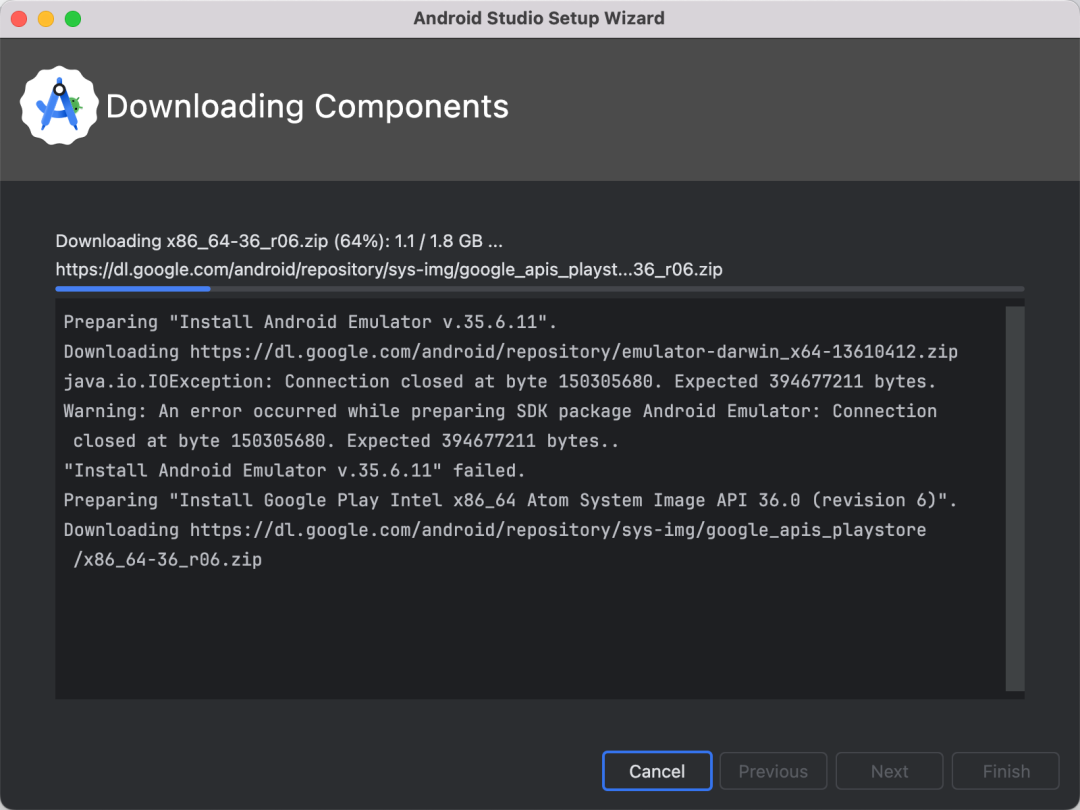Select the Install Android Emulator failed line
Viewport: 1080px width, 810px height.
(x=294, y=471)
